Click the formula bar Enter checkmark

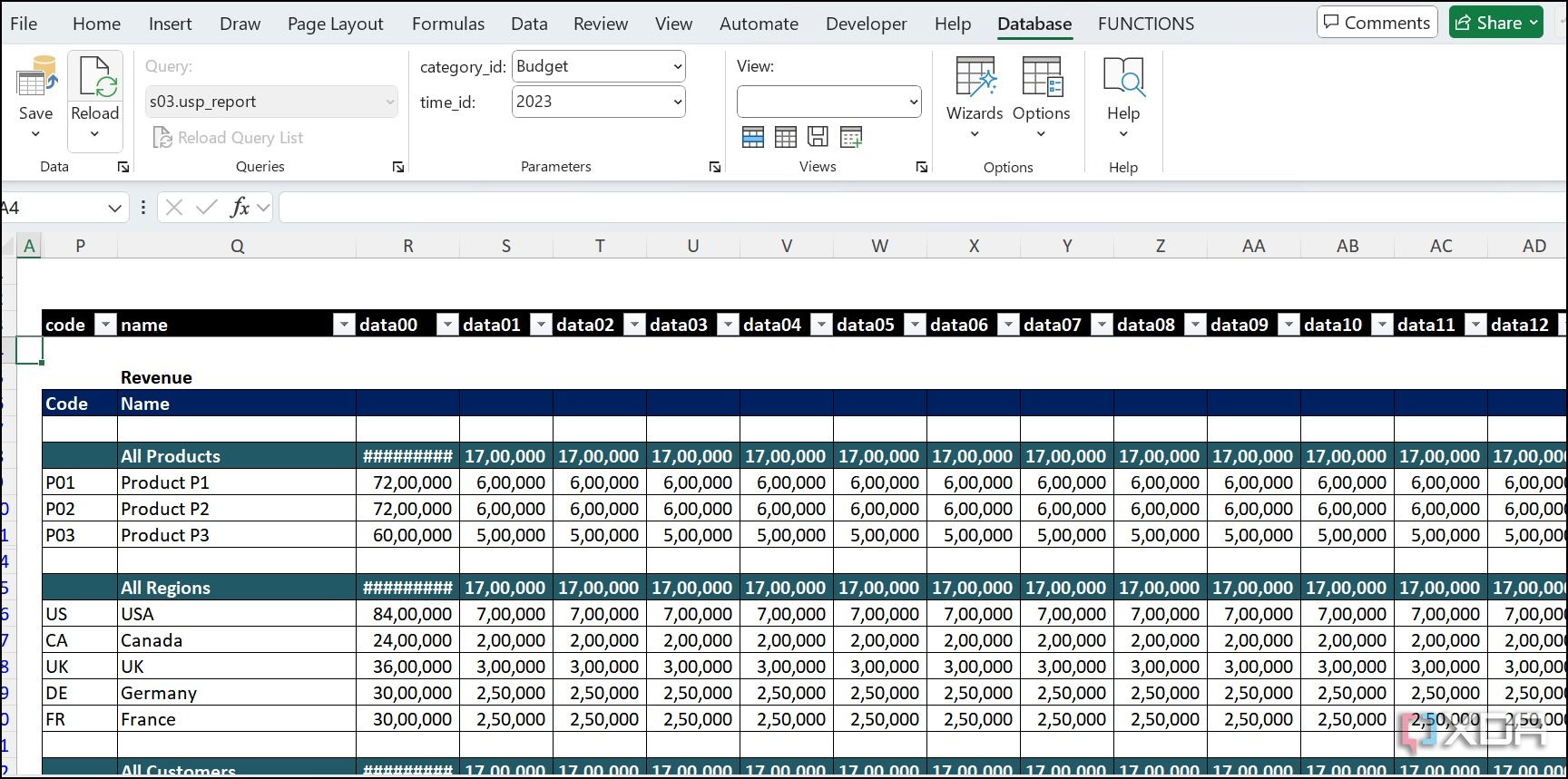(x=207, y=208)
